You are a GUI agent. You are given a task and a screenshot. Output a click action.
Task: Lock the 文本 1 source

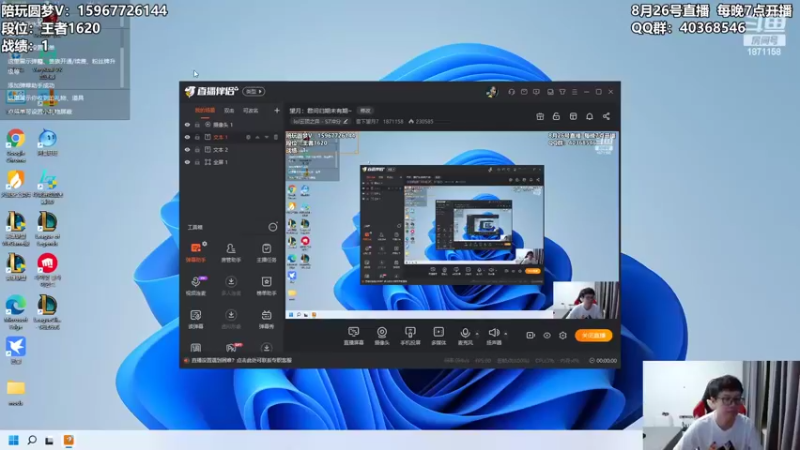pos(197,137)
